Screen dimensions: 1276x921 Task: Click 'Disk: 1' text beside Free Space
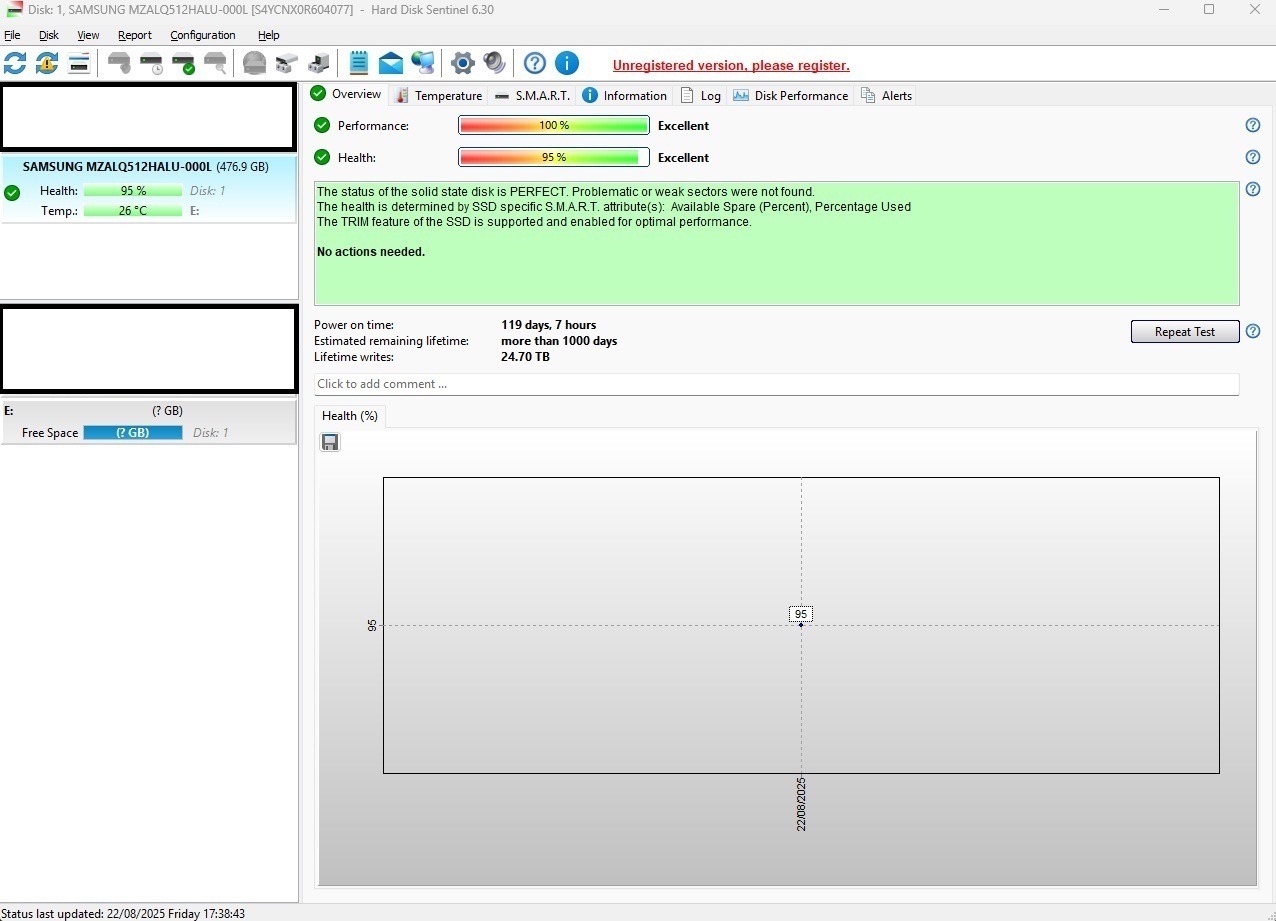click(x=211, y=433)
